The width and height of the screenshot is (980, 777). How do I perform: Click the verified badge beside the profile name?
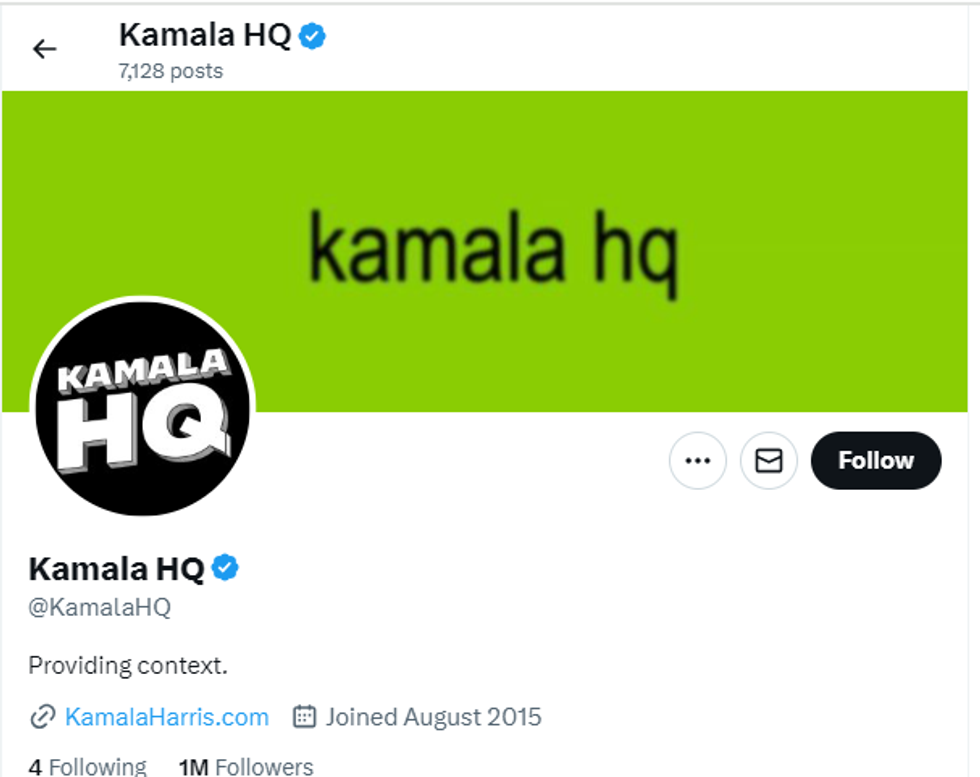click(225, 568)
